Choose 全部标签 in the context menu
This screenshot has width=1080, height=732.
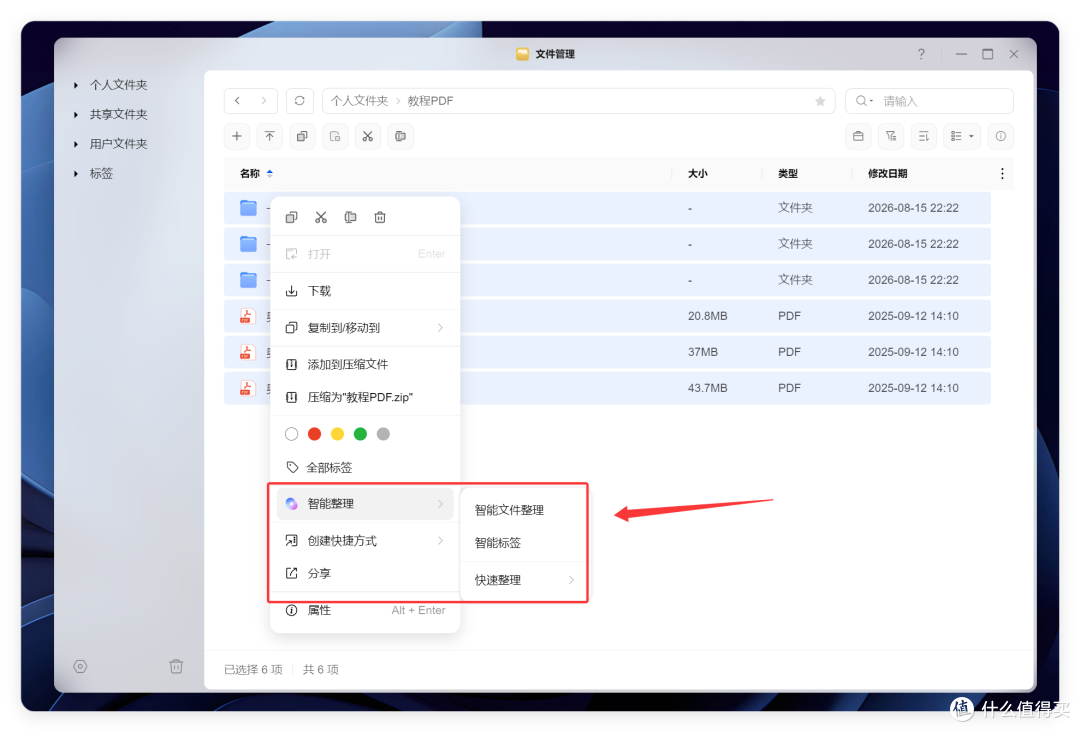(365, 468)
